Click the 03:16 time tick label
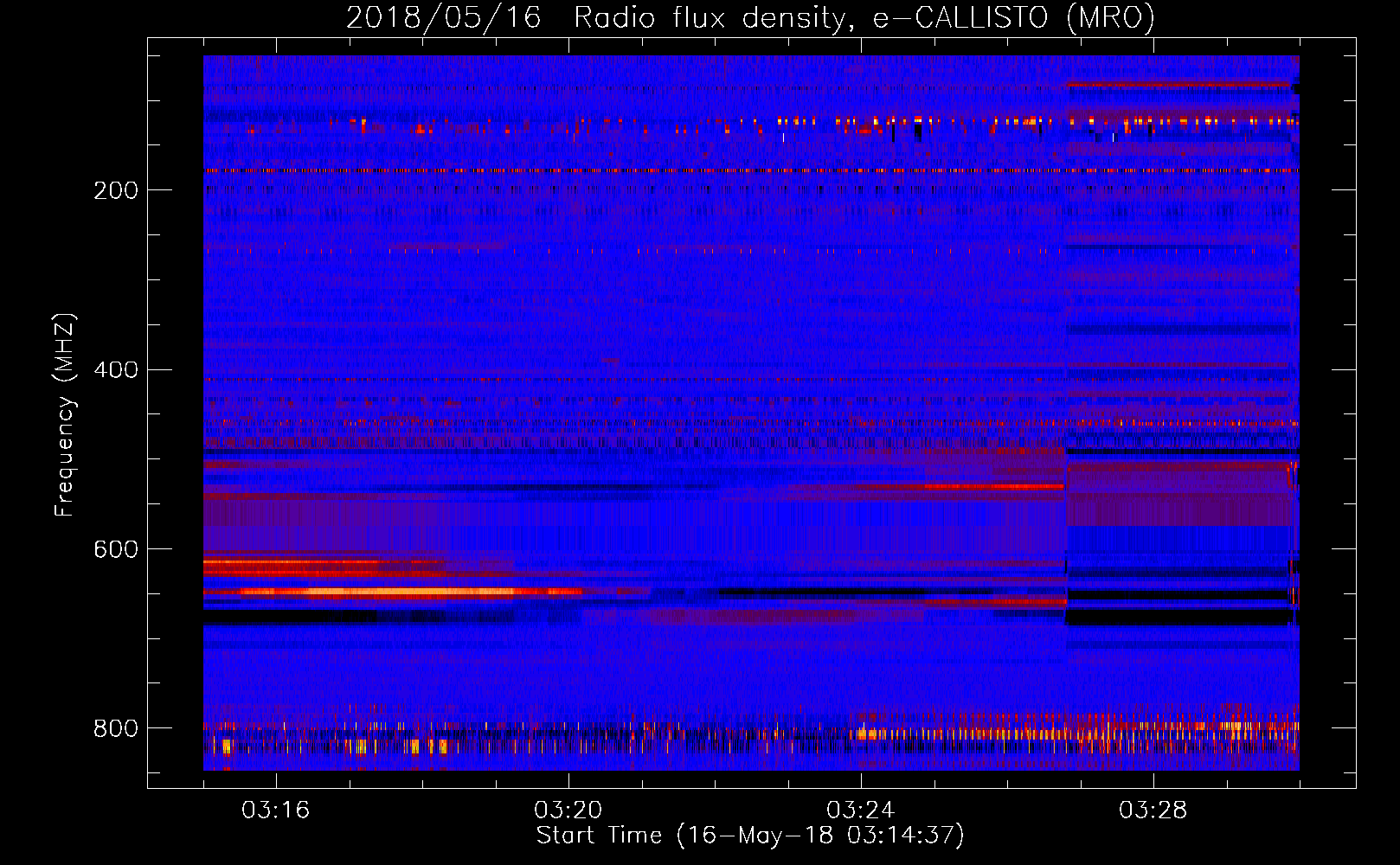 tap(276, 811)
